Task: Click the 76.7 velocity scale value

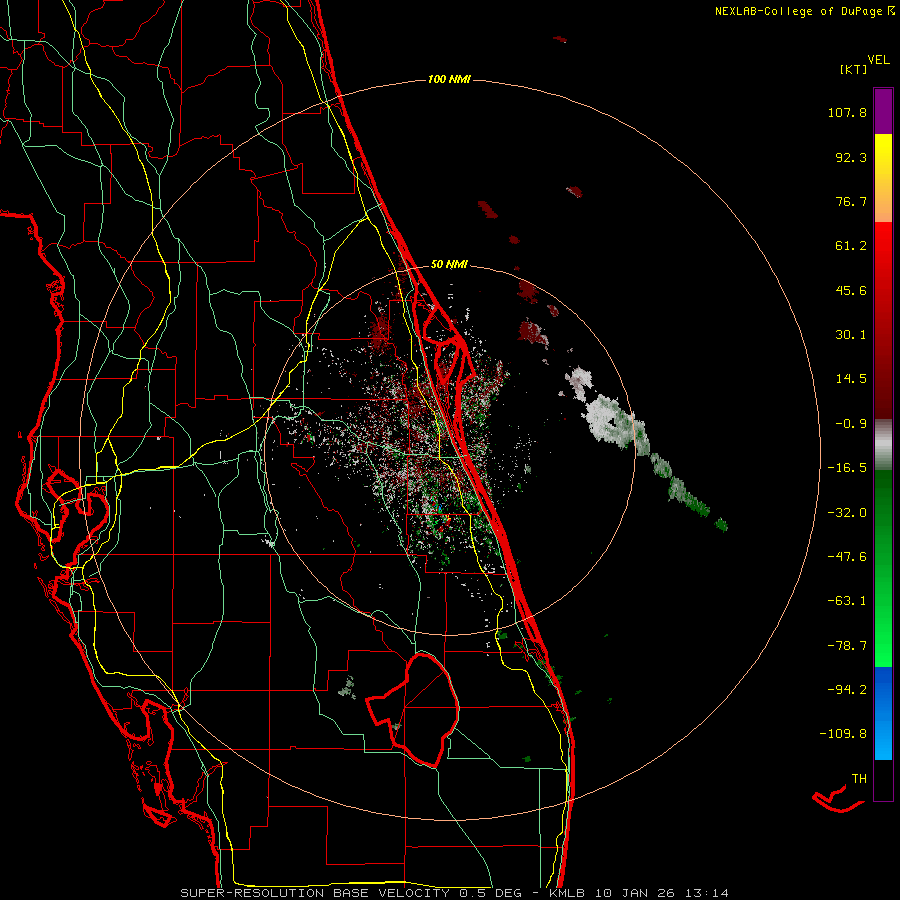Action: click(851, 201)
